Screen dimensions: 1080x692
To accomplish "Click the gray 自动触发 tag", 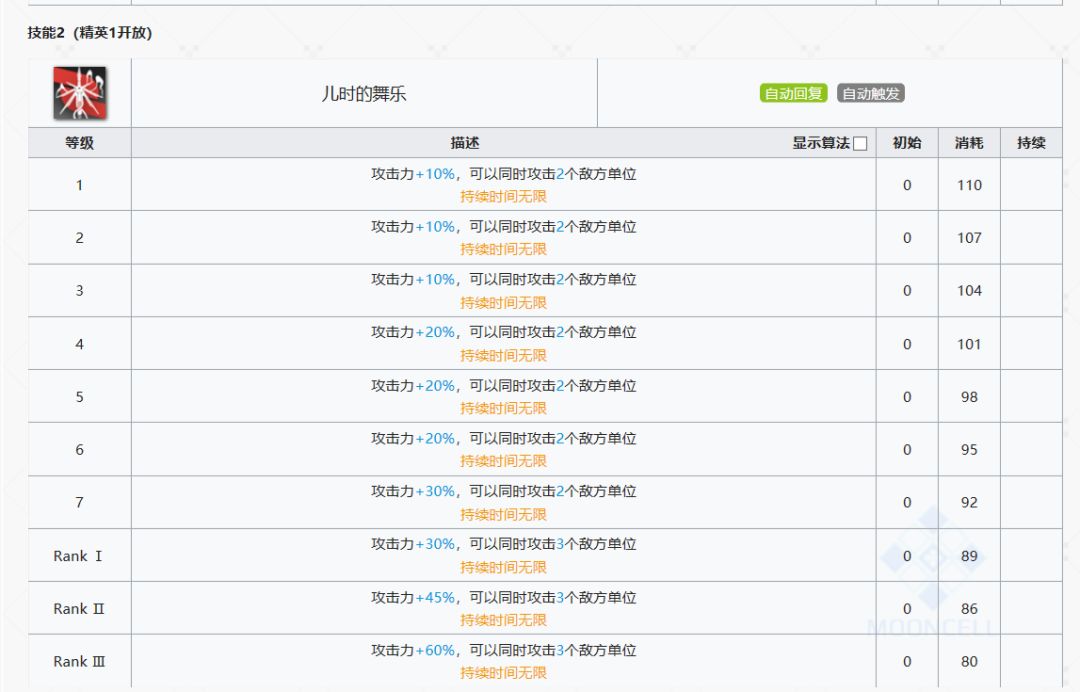I will coord(871,94).
